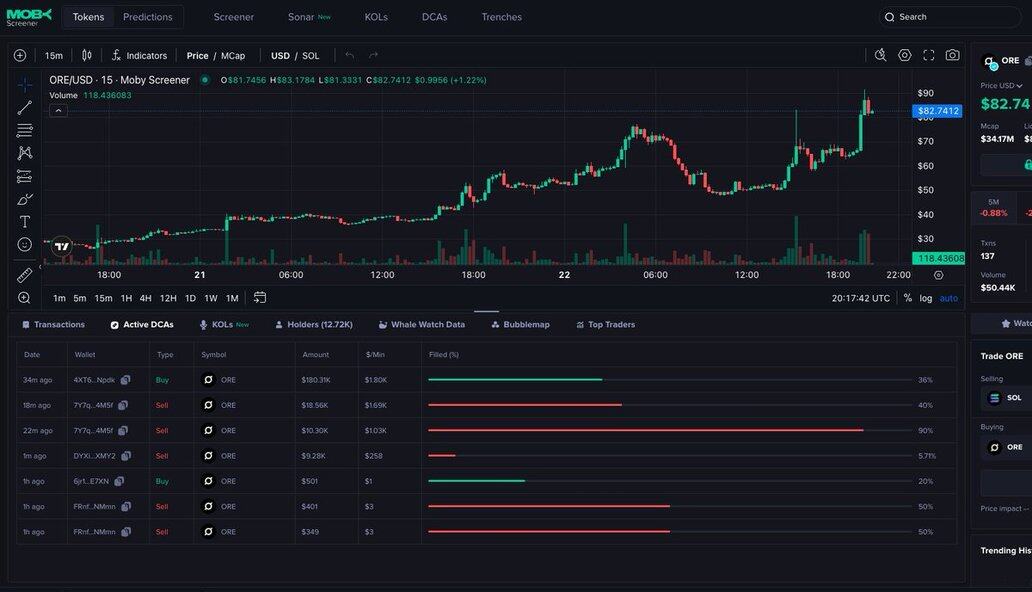Image resolution: width=1032 pixels, height=592 pixels.
Task: Select the text annotation tool
Action: 24,221
